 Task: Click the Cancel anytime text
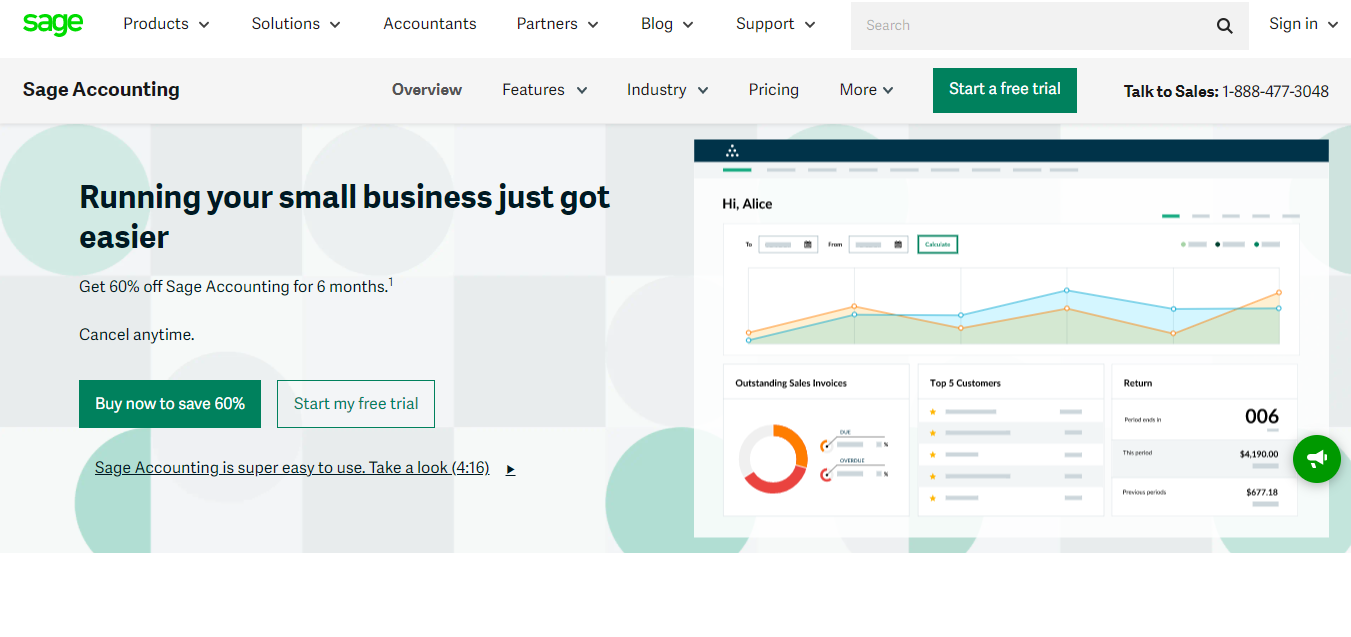click(137, 335)
